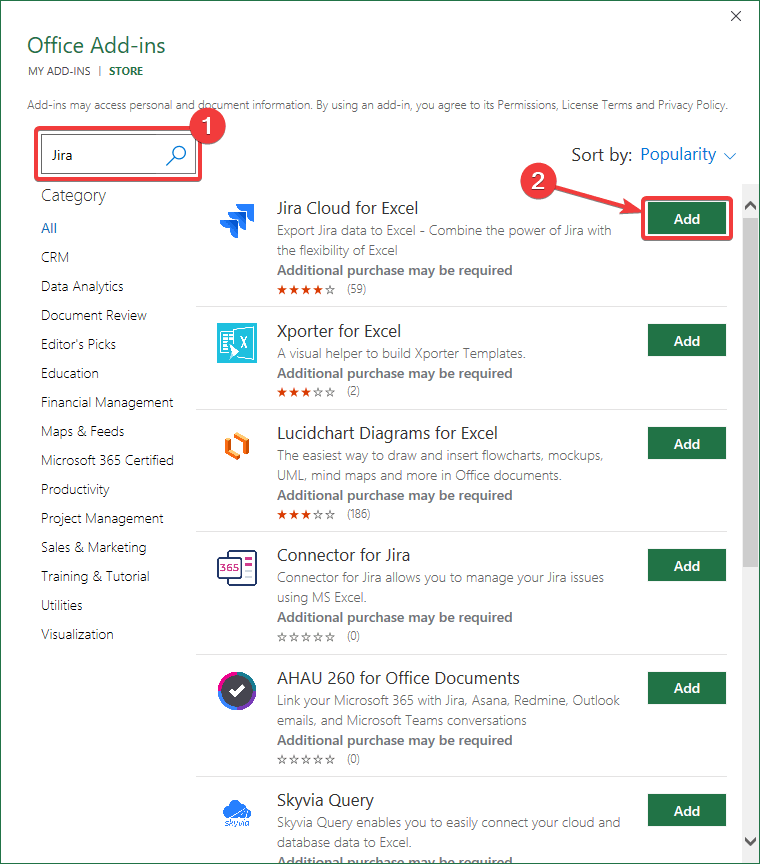Open Lucidchart Diagrams for Excel title
The width and height of the screenshot is (760, 864).
coord(387,434)
